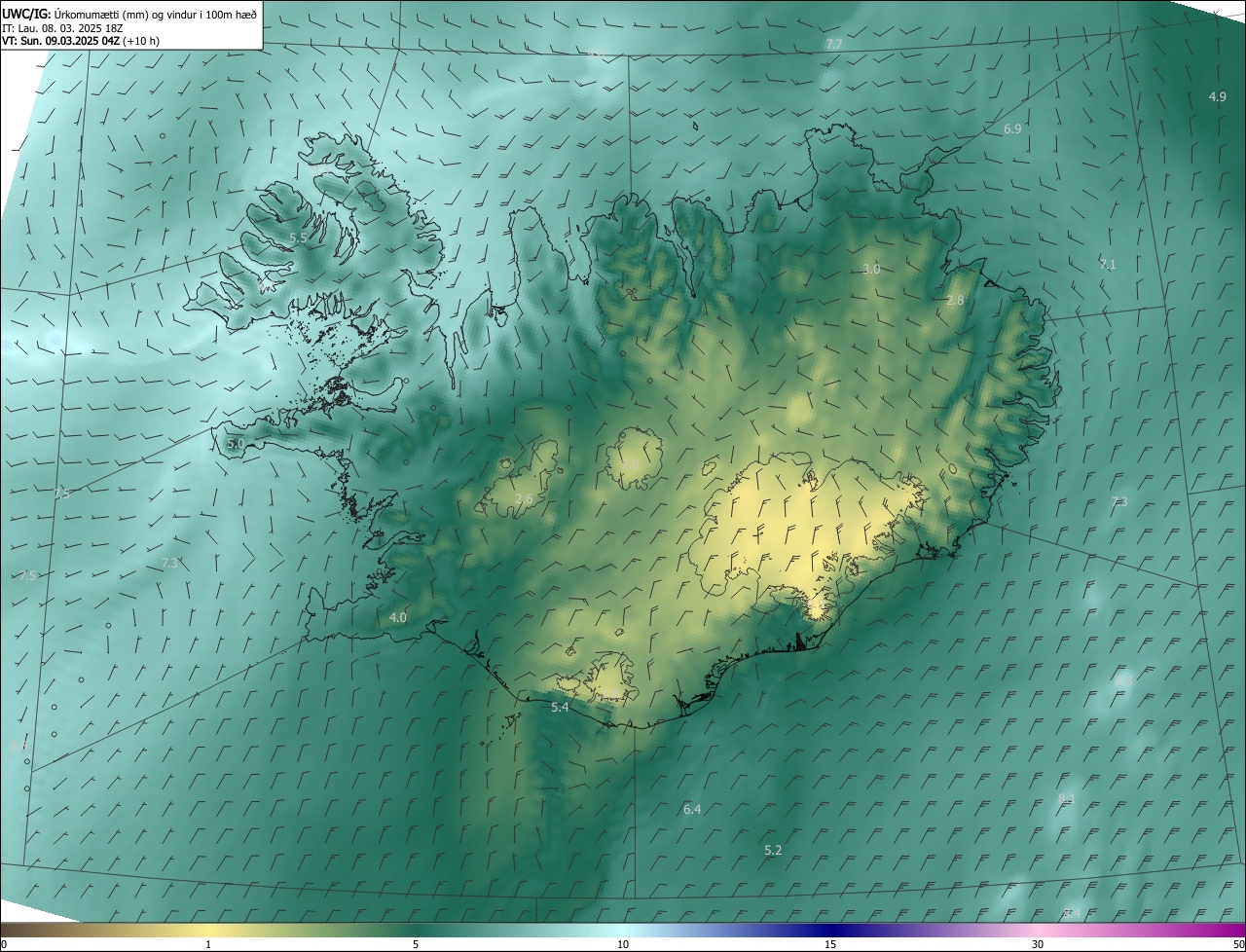The width and height of the screenshot is (1246, 952).
Task: Click the 5.5 value over the Westfjords
Action: pos(299,238)
